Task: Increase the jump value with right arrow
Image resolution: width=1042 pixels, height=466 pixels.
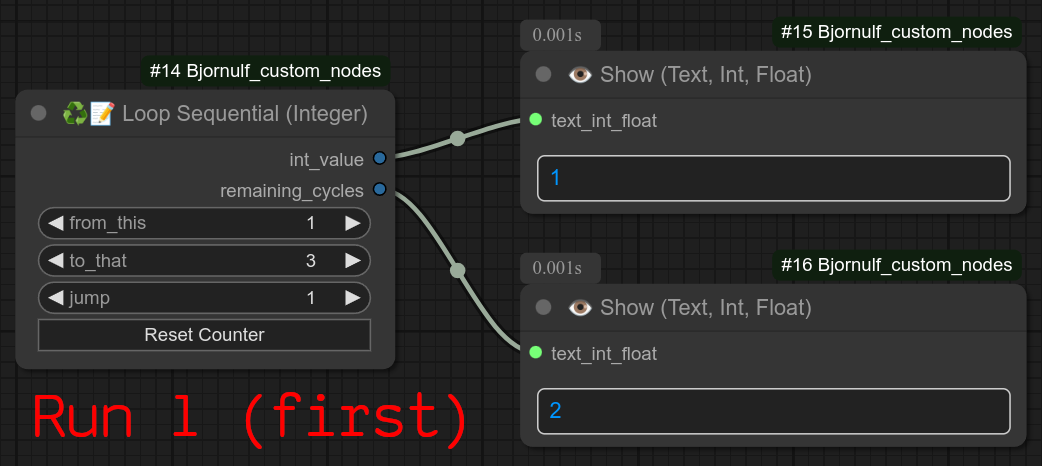Action: coord(353,298)
